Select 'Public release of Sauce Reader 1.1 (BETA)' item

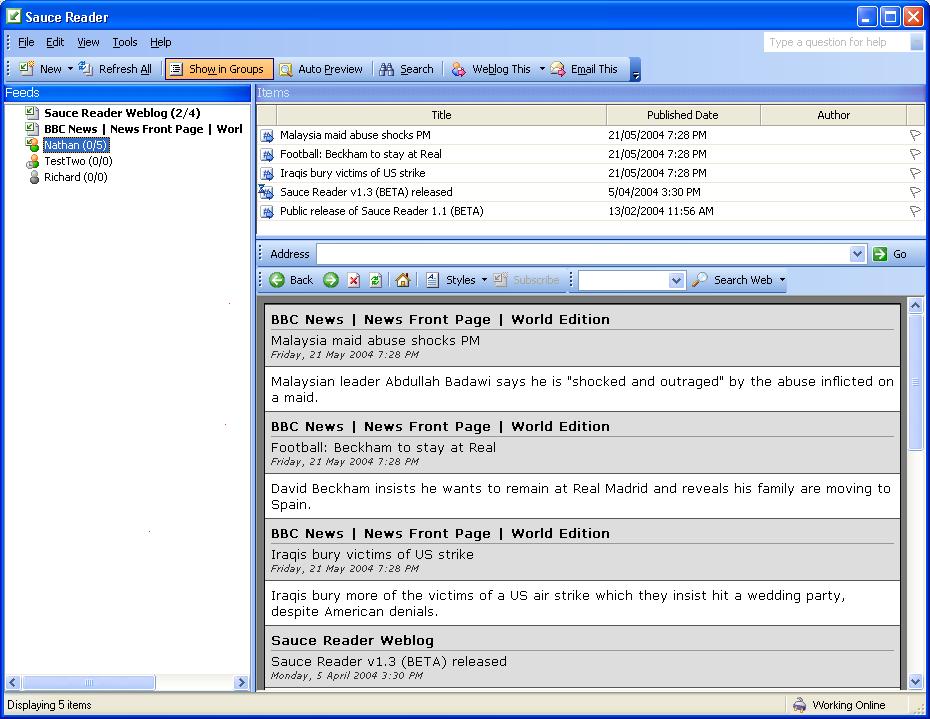pyautogui.click(x=590, y=211)
